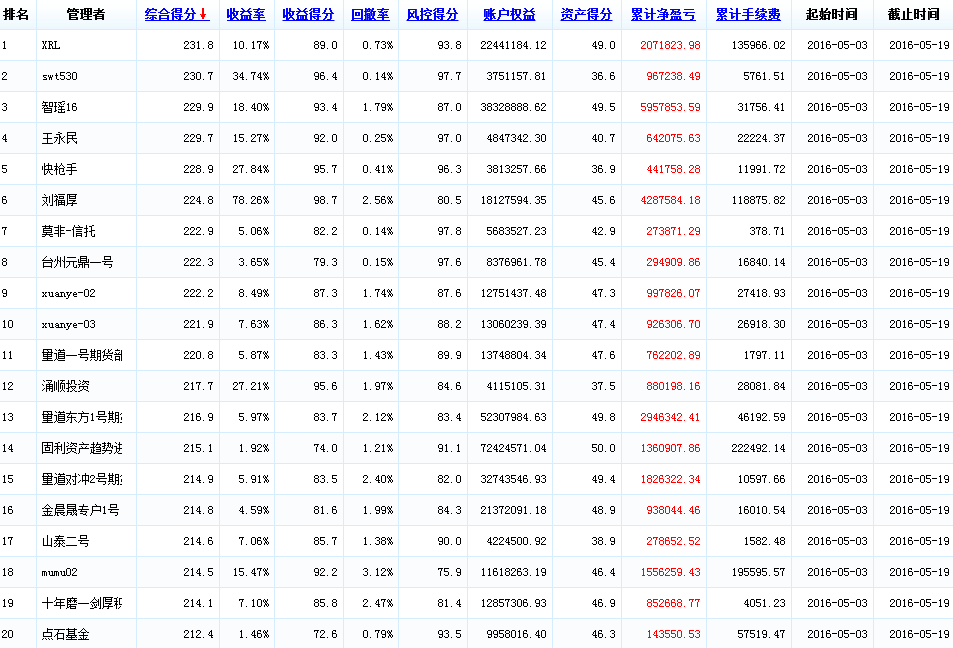Select manager name 里道东方1号
This screenshot has height=648, width=953.
pos(82,418)
